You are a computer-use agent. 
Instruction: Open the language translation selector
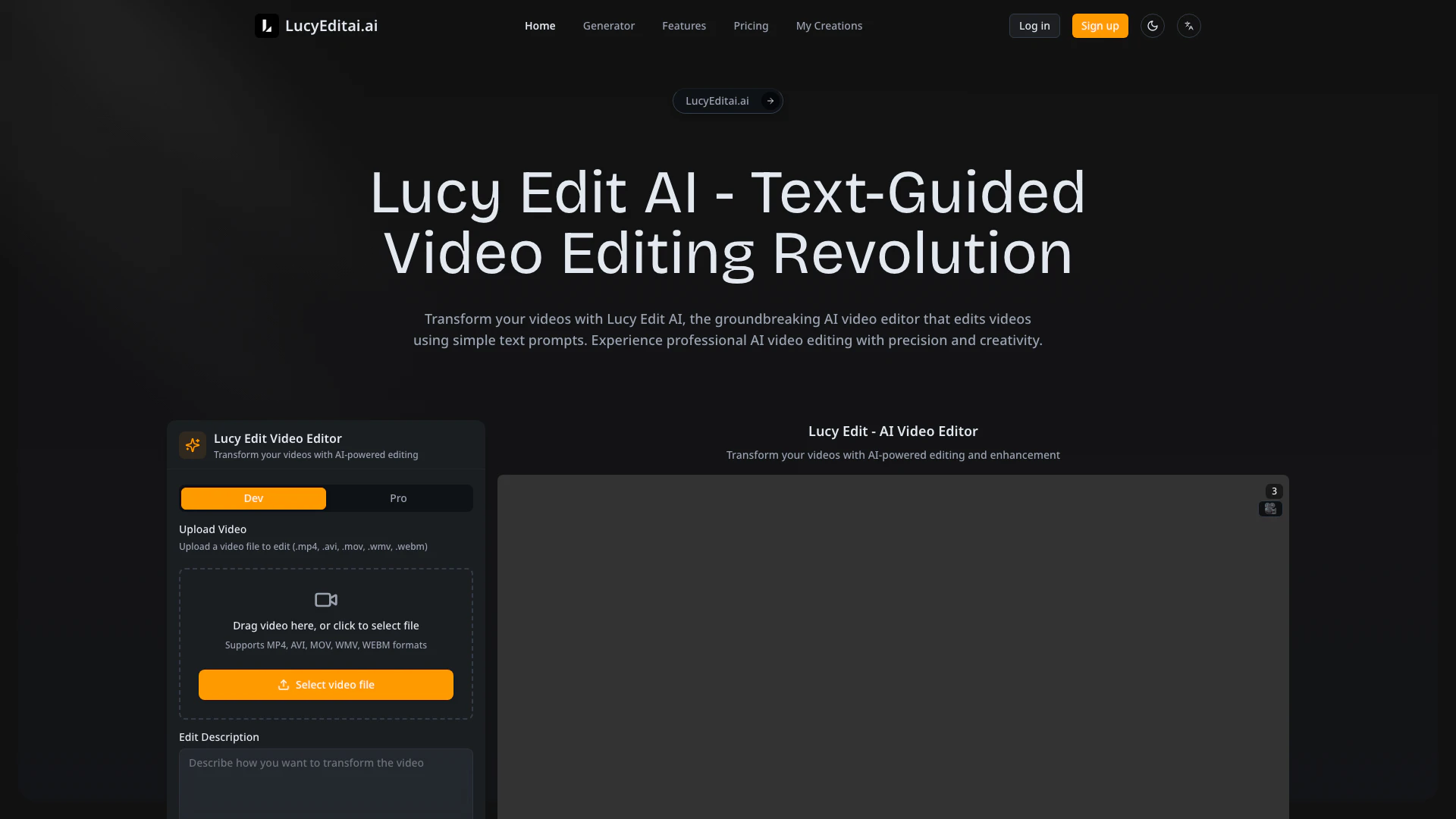point(1188,26)
